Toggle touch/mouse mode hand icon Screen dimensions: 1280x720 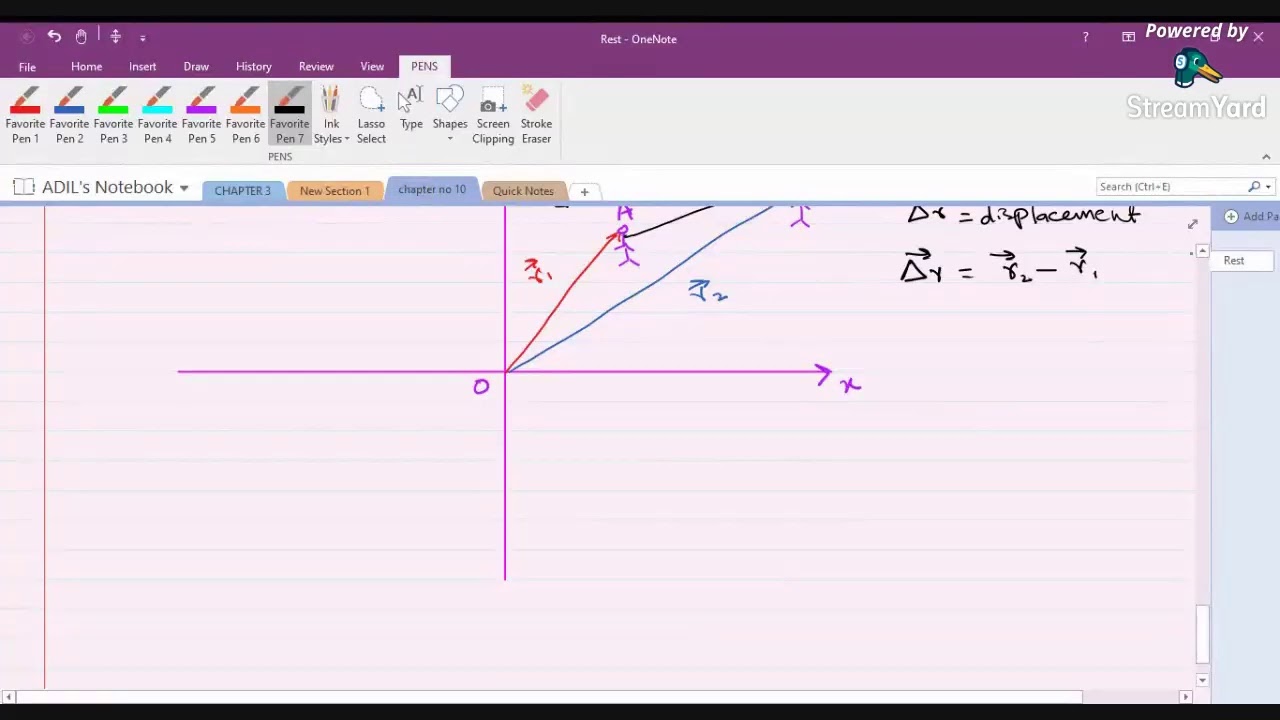tap(81, 37)
